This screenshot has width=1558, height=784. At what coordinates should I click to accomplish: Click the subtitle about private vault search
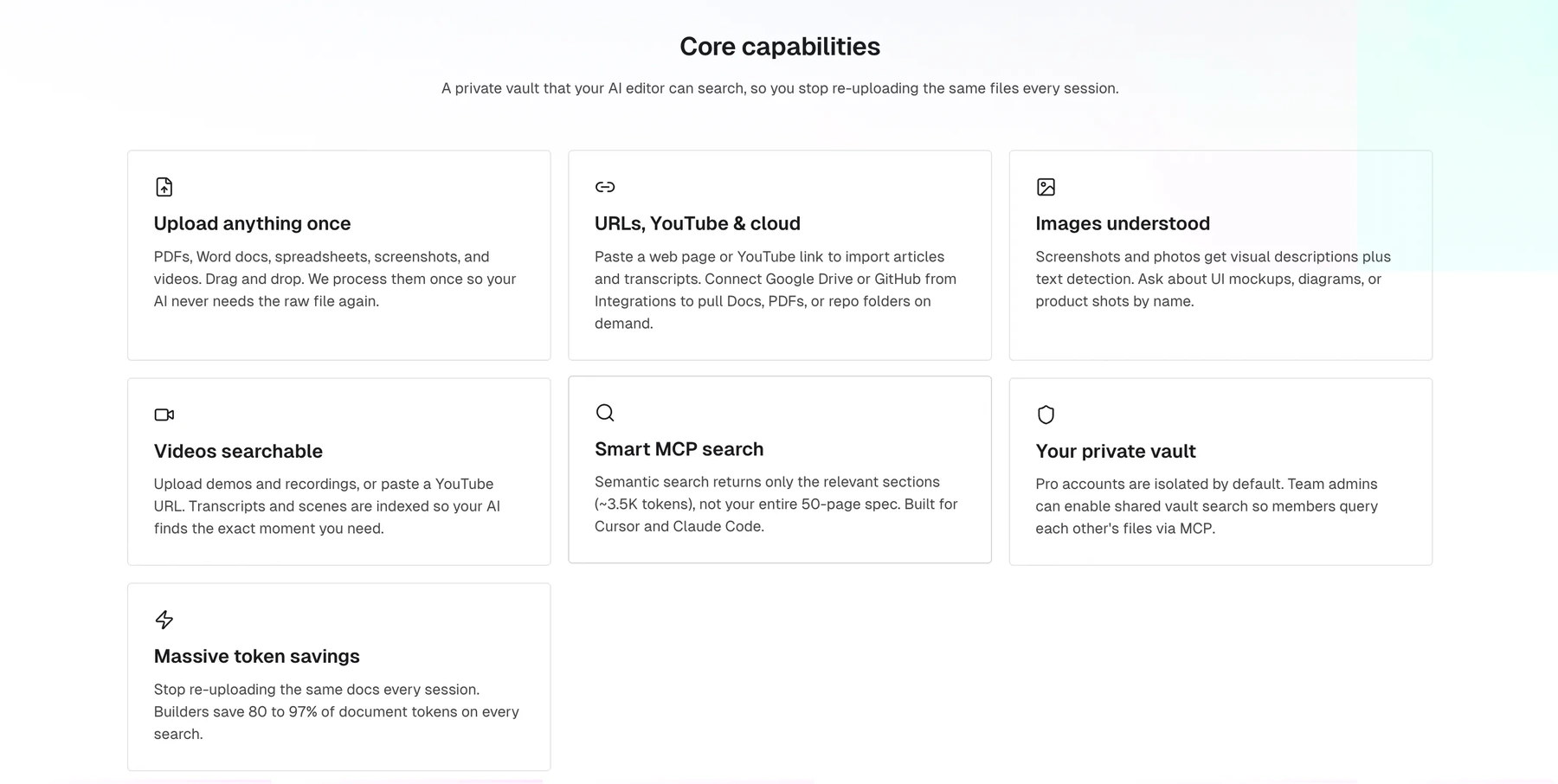pyautogui.click(x=780, y=88)
